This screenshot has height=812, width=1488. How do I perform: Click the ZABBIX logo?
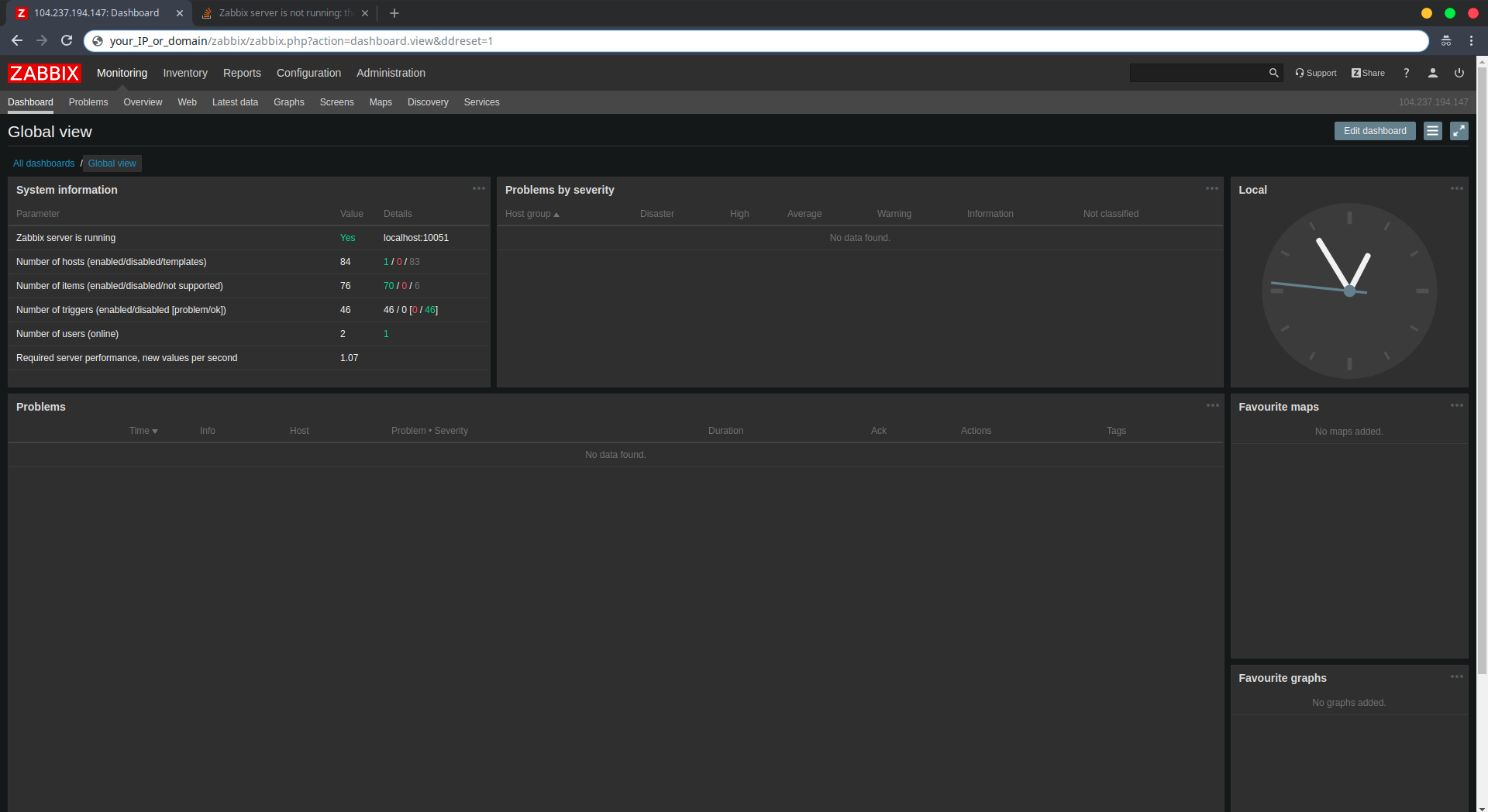point(44,73)
